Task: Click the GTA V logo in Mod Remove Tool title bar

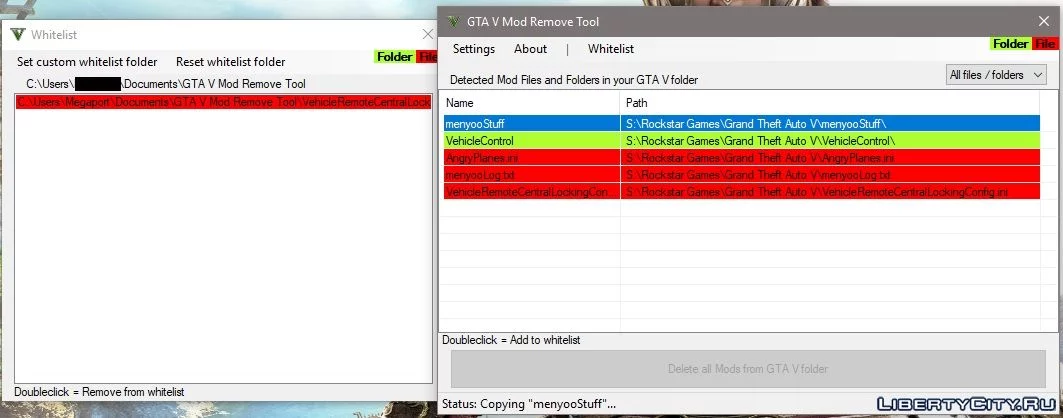Action: pos(454,22)
